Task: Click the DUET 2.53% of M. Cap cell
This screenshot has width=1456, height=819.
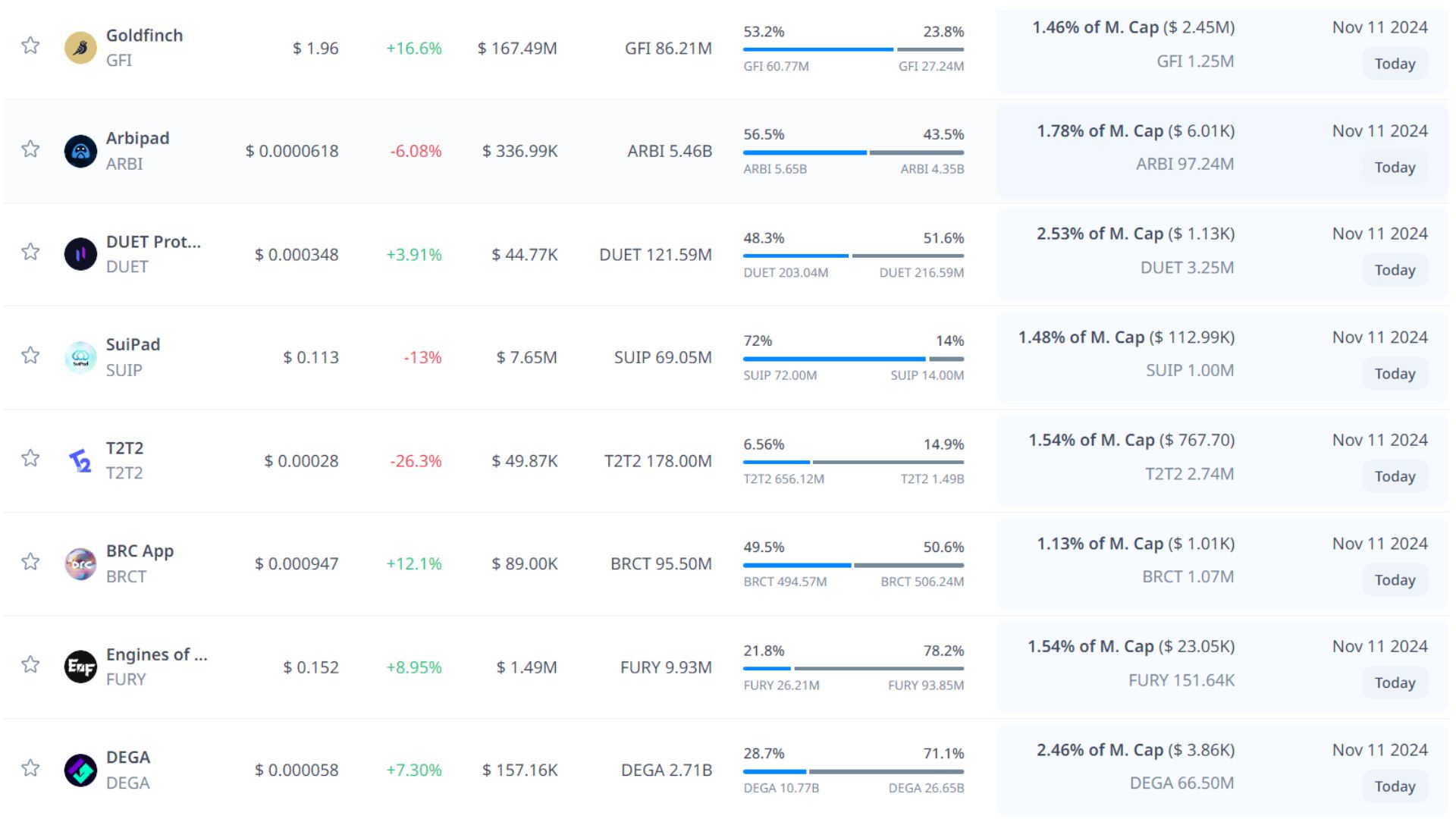Action: (1135, 234)
